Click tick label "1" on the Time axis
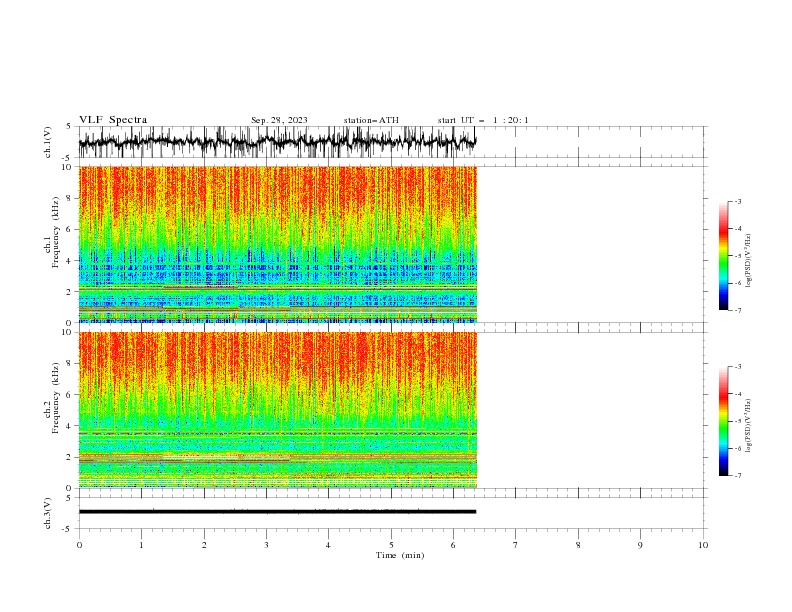The width and height of the screenshot is (792, 612). [141, 545]
